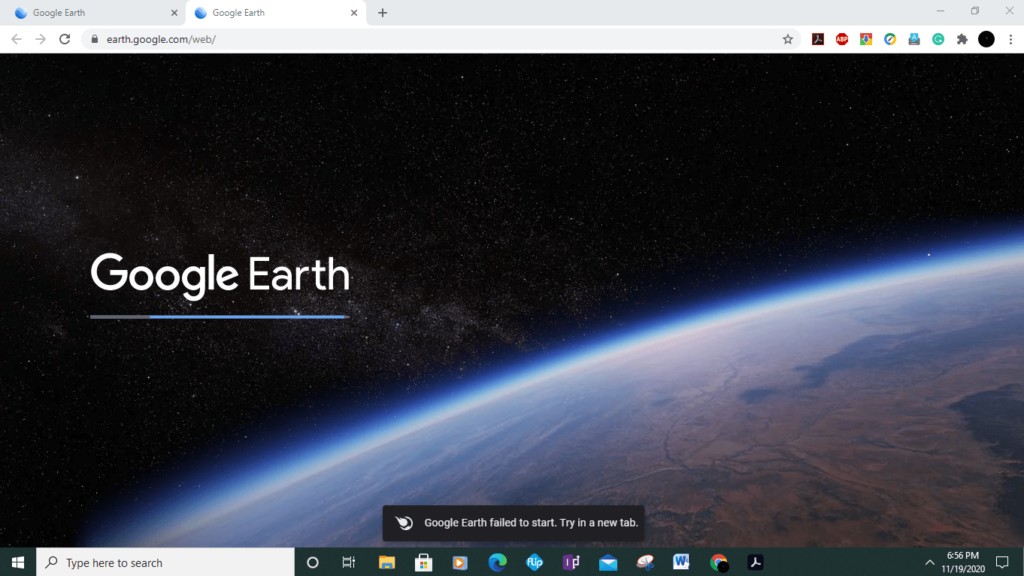Open the Grammarly extension
The width and height of the screenshot is (1024, 576).
(938, 39)
